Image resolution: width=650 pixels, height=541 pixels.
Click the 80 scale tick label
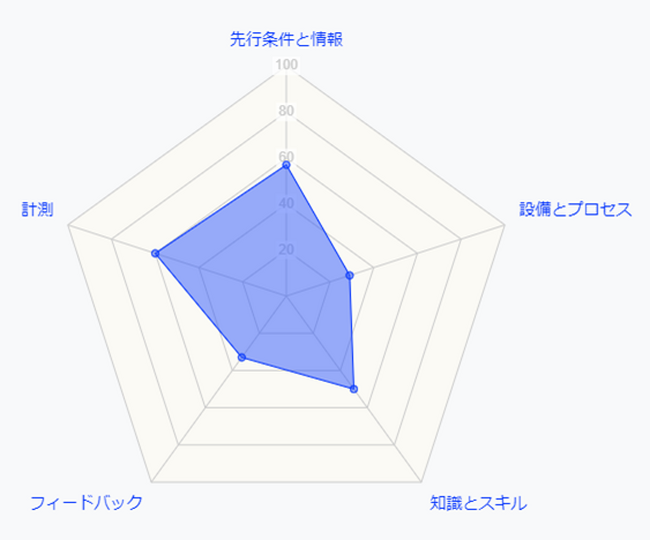coord(286,111)
